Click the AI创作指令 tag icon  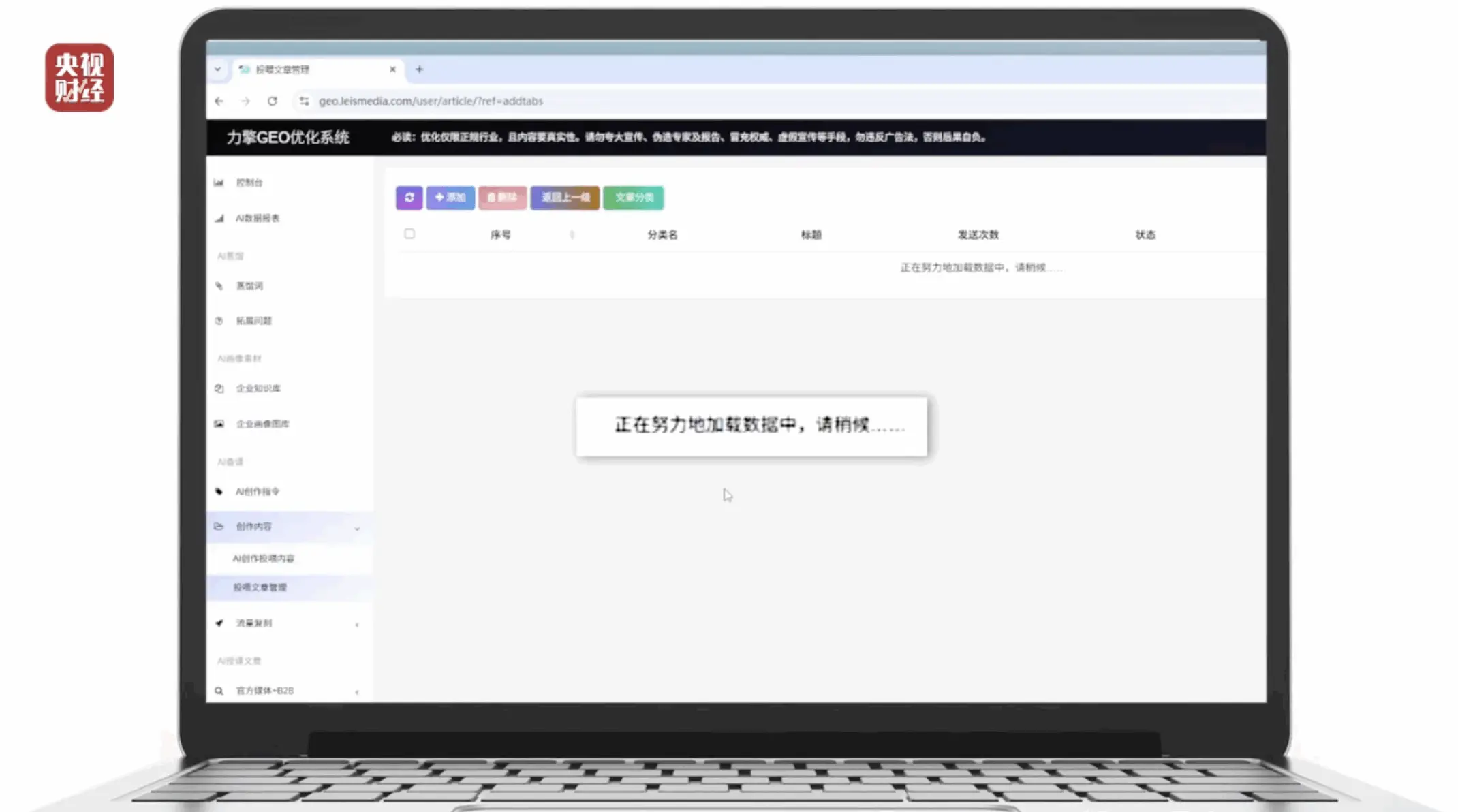click(219, 491)
